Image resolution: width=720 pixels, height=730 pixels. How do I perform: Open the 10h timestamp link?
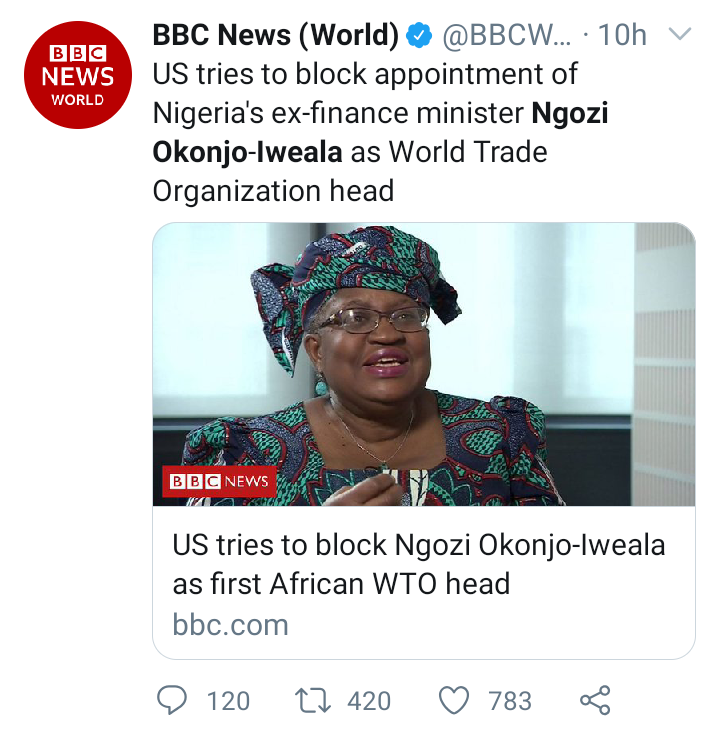point(622,37)
